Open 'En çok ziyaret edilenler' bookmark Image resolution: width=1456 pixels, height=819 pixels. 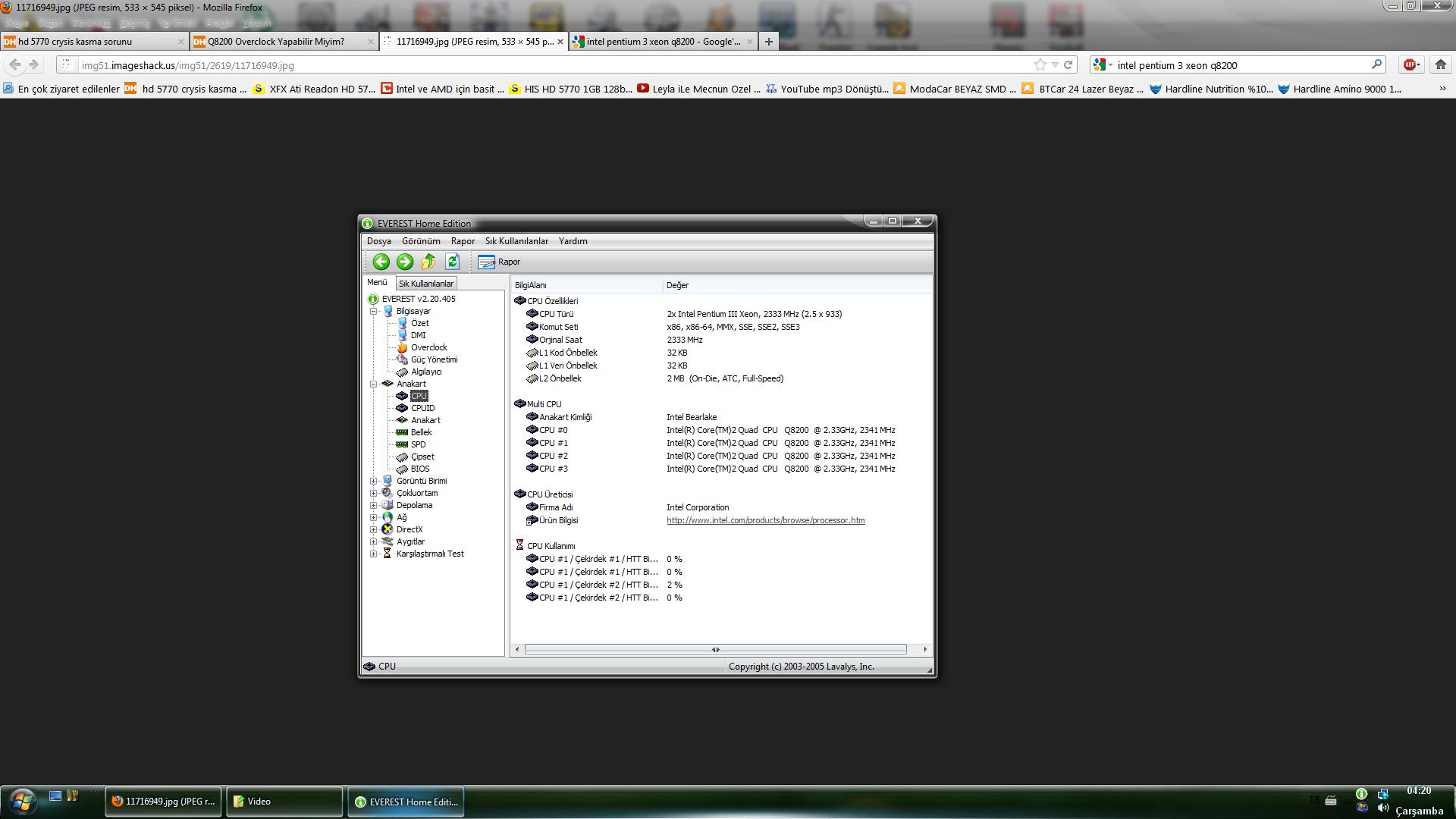click(61, 89)
